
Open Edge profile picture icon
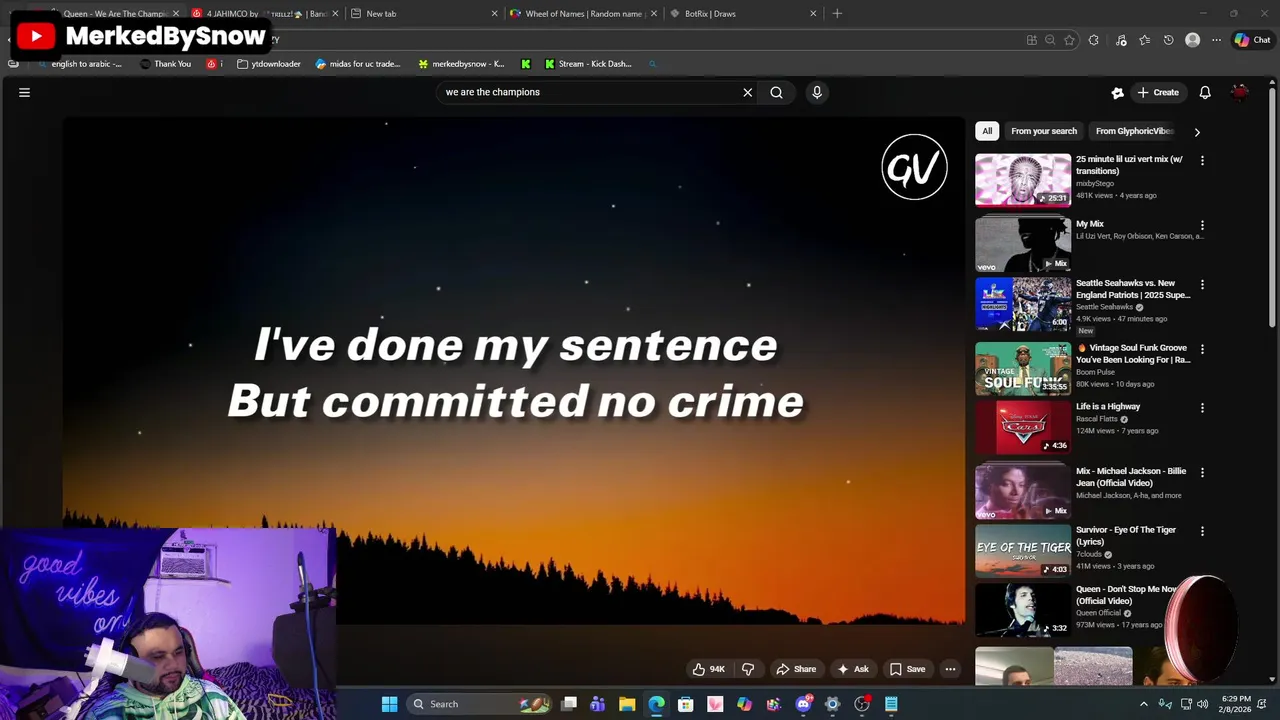[x=1192, y=40]
